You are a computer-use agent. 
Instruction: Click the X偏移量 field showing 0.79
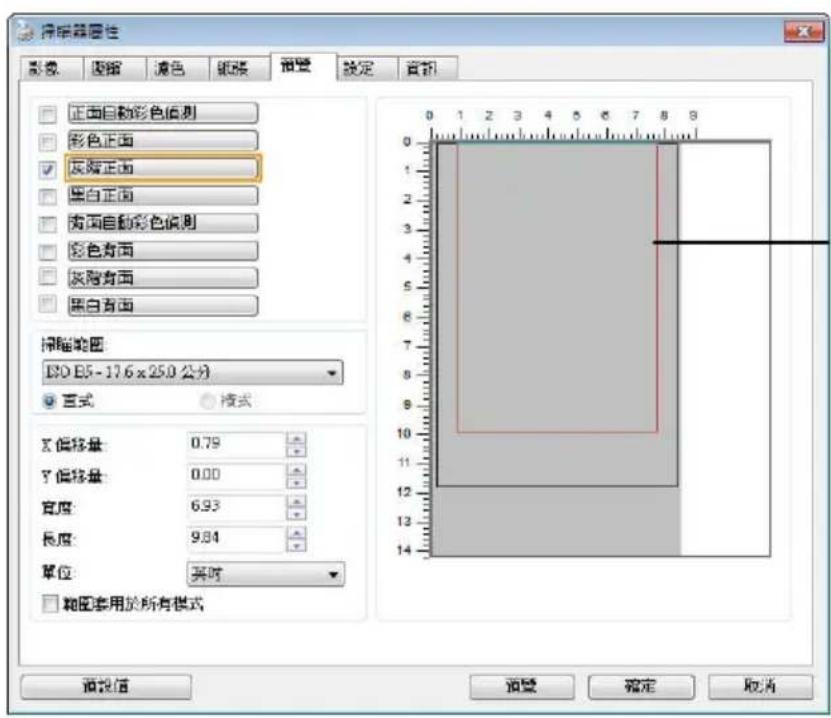236,444
